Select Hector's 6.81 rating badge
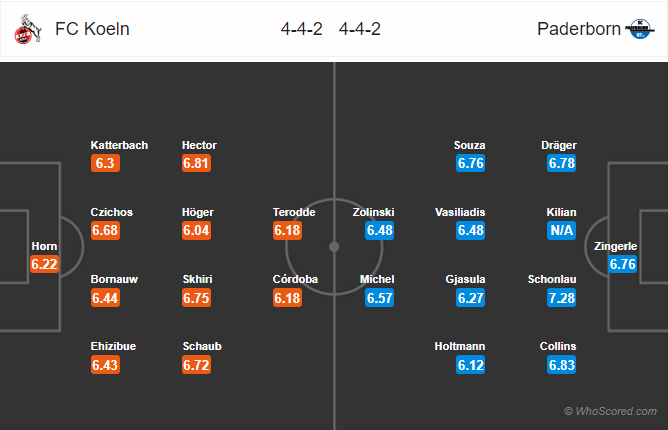 click(196, 163)
